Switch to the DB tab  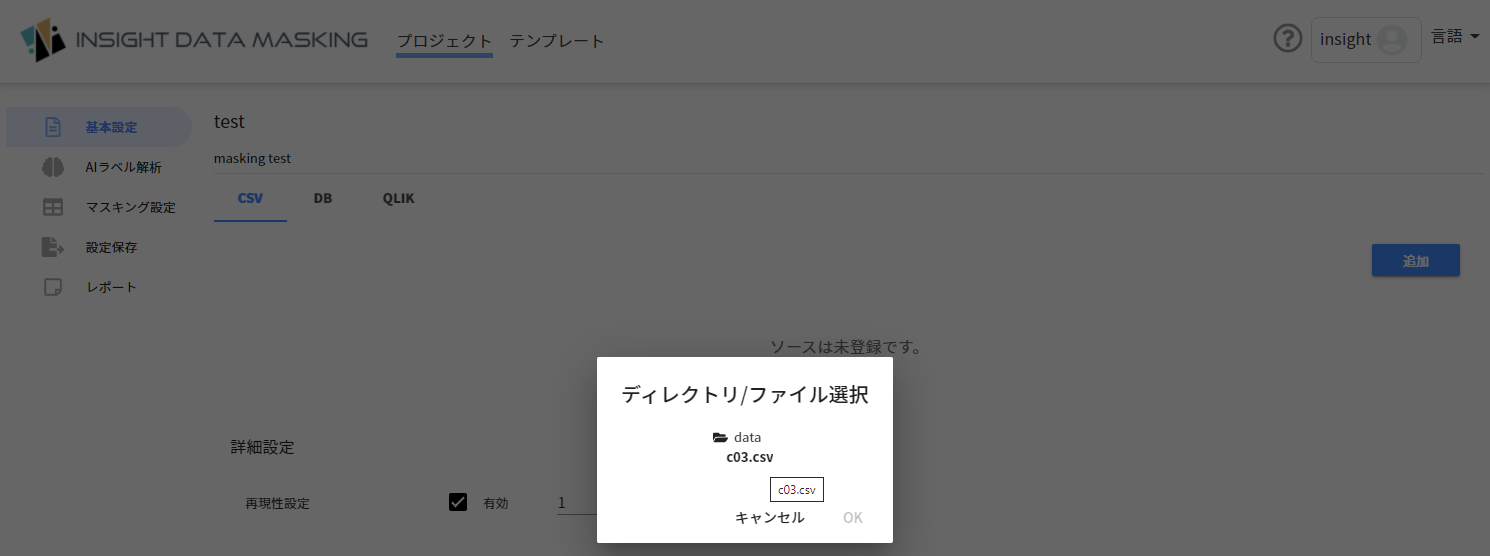pos(323,198)
